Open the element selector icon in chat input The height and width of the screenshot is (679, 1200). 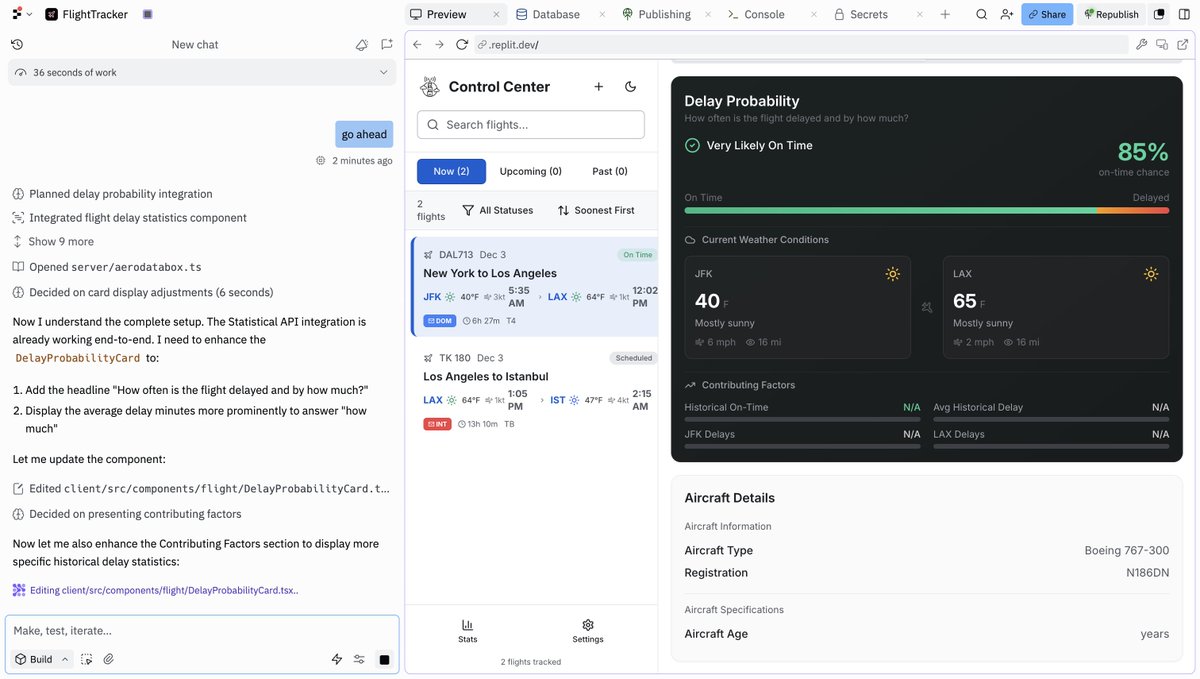pyautogui.click(x=87, y=658)
